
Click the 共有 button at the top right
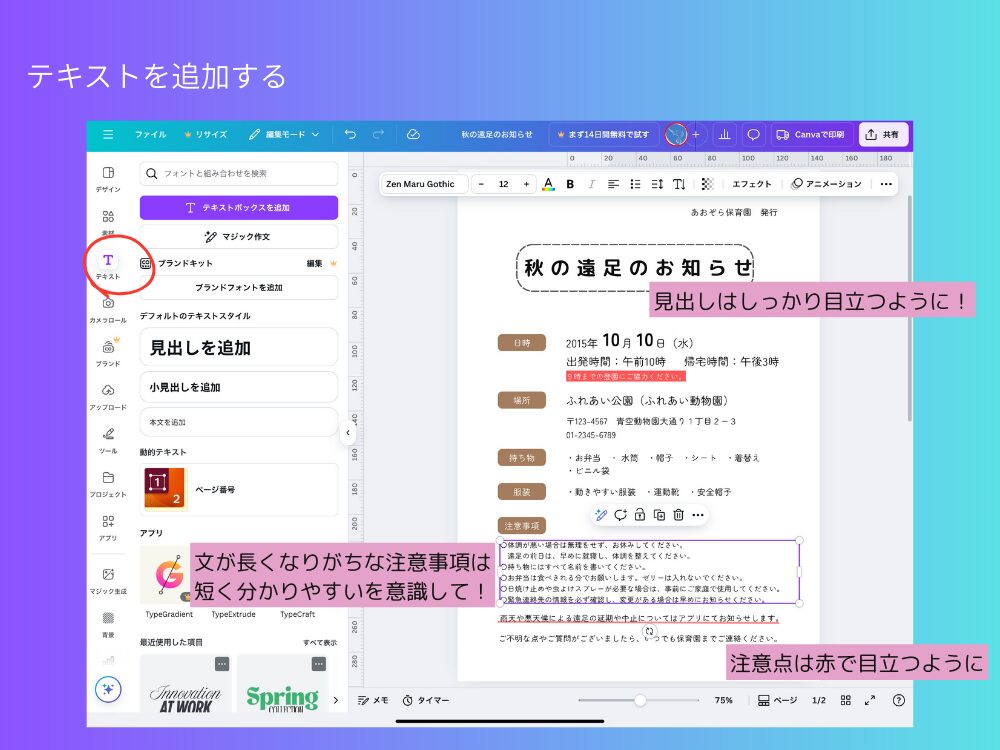[884, 134]
